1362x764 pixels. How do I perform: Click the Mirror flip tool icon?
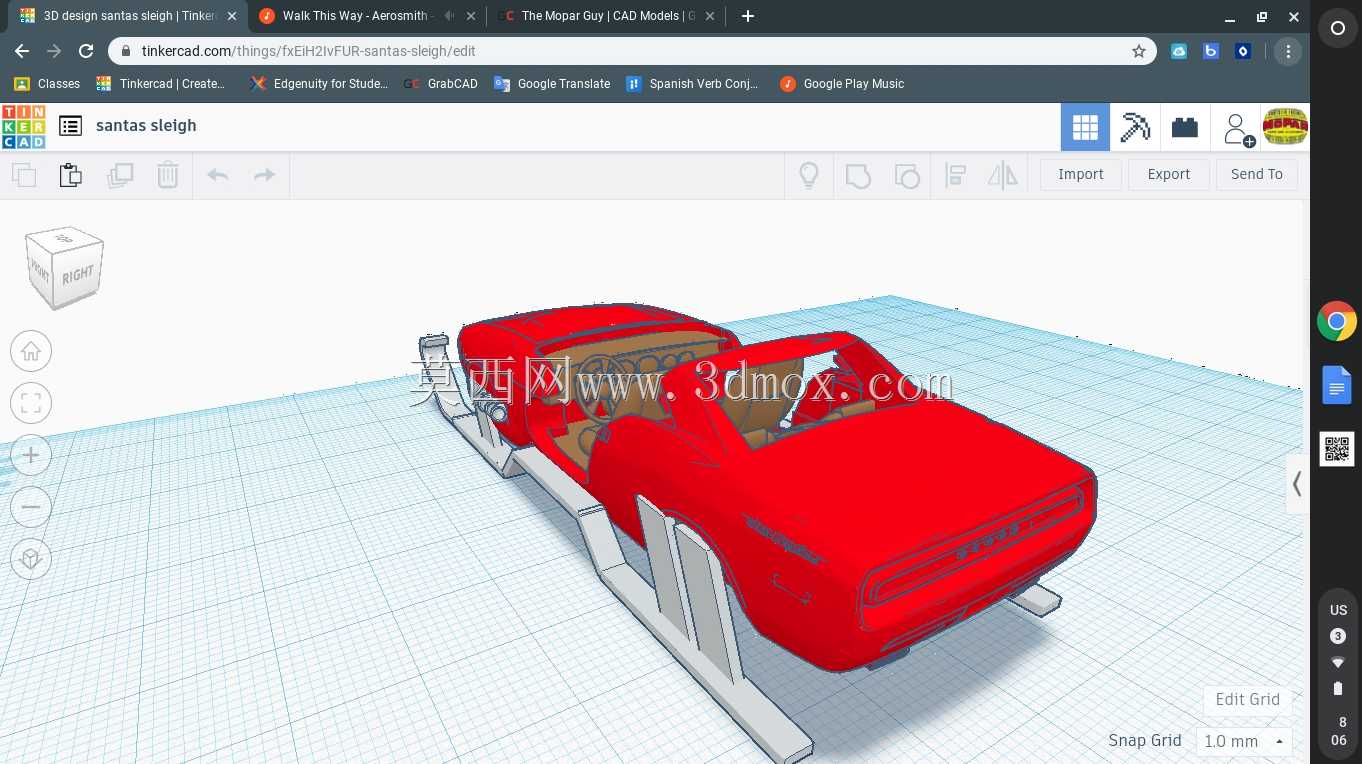pyautogui.click(x=1002, y=176)
